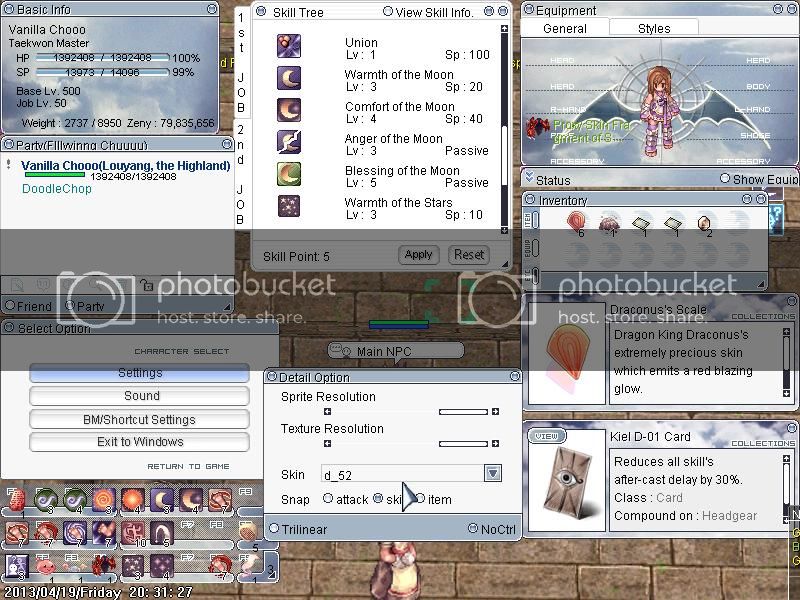Enable the Snap item radio option
This screenshot has width=800, height=600.
[x=420, y=499]
